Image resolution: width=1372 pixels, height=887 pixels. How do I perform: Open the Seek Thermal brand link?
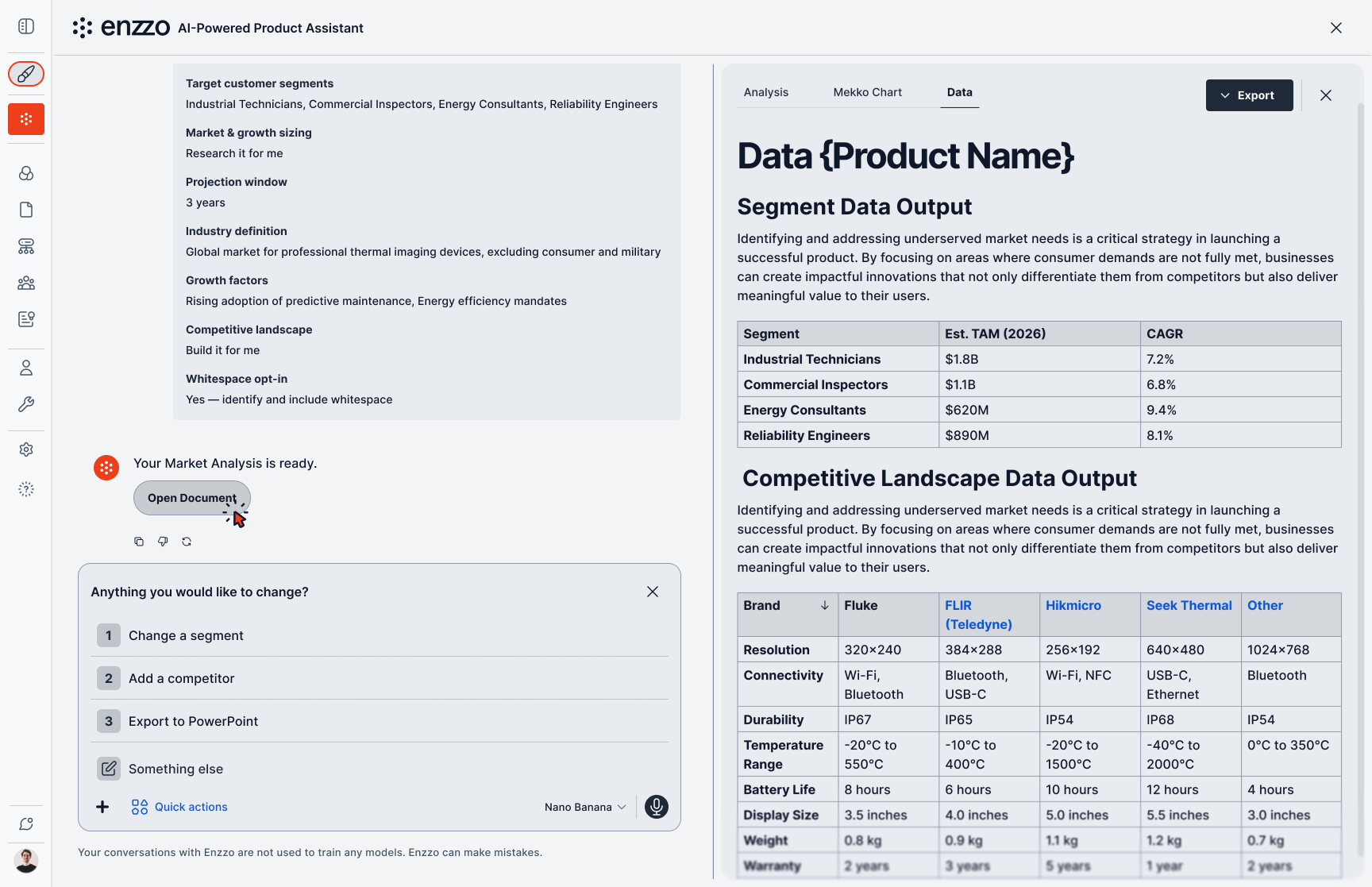pos(1189,605)
